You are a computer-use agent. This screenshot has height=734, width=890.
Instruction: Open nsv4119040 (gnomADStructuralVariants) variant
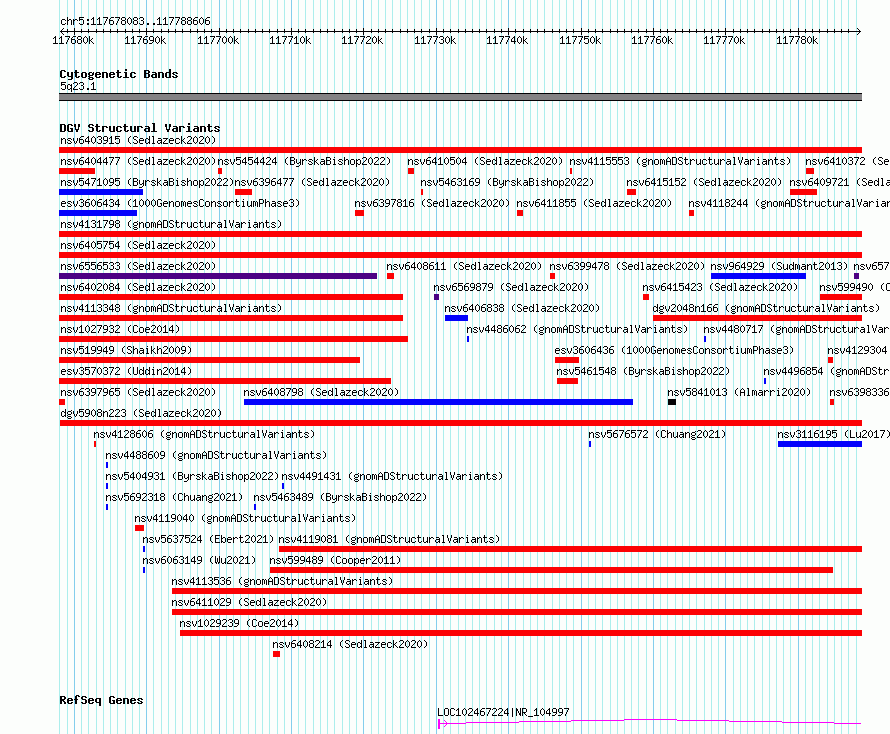point(245,518)
